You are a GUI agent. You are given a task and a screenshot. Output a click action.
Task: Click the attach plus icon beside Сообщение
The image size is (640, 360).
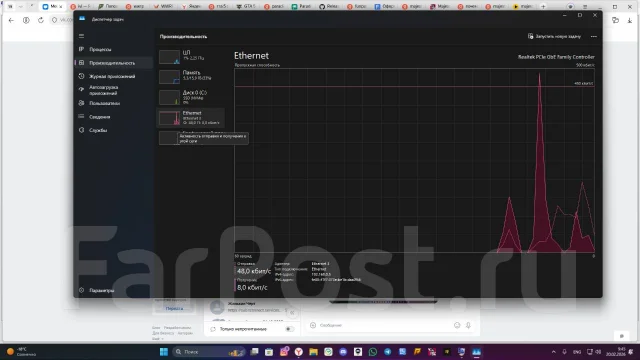(x=313, y=325)
